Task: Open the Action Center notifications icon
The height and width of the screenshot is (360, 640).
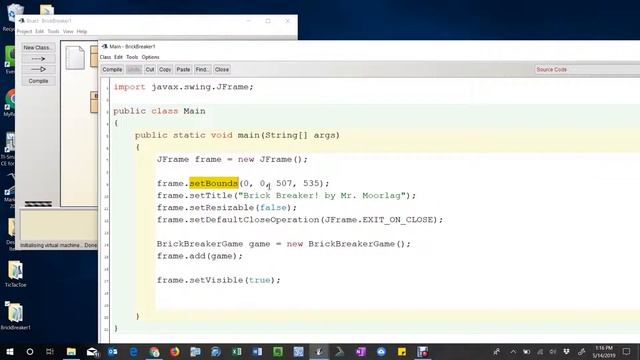Action: [x=627, y=351]
